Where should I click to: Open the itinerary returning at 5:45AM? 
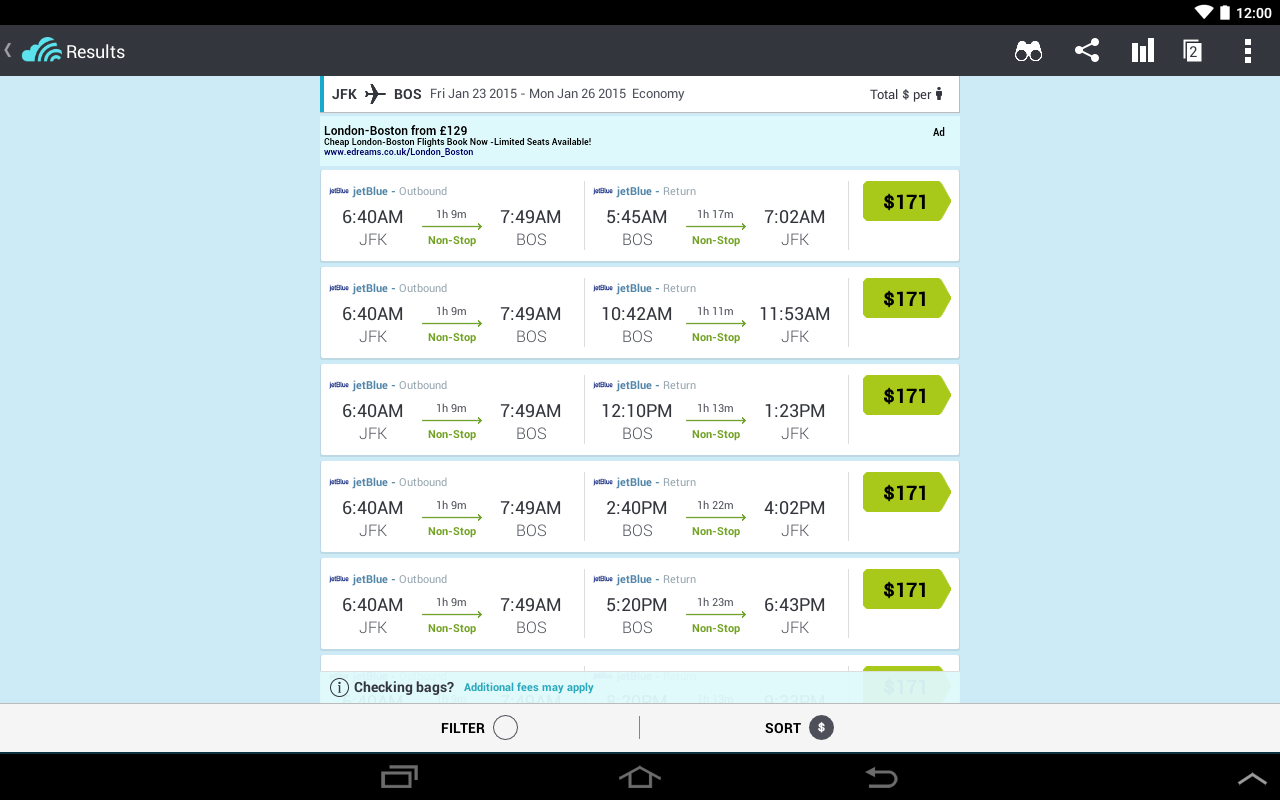(x=640, y=216)
